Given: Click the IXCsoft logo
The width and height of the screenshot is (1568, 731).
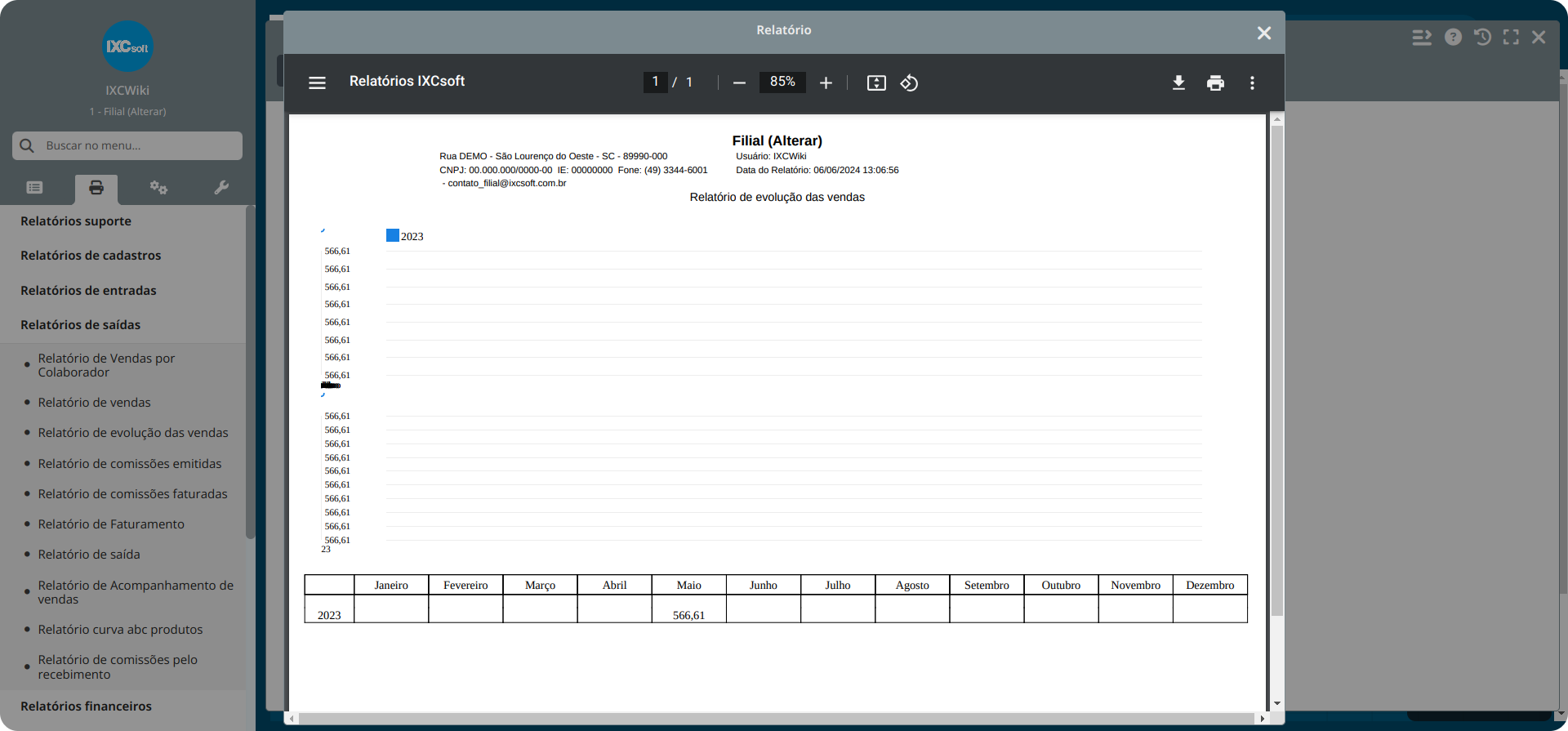Looking at the screenshot, I should (x=127, y=47).
